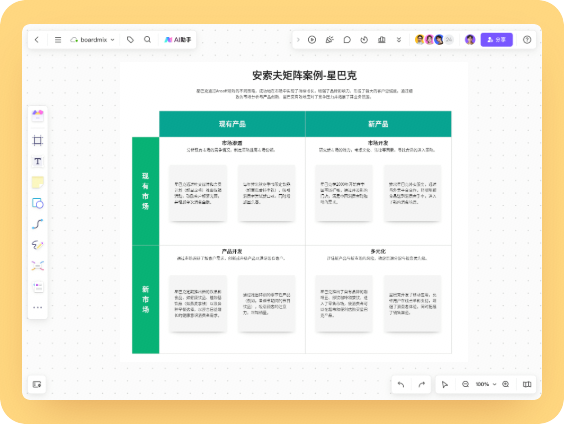Zoom in with the plus magnifier
Viewport: 564px width, 424px height.
click(506, 384)
